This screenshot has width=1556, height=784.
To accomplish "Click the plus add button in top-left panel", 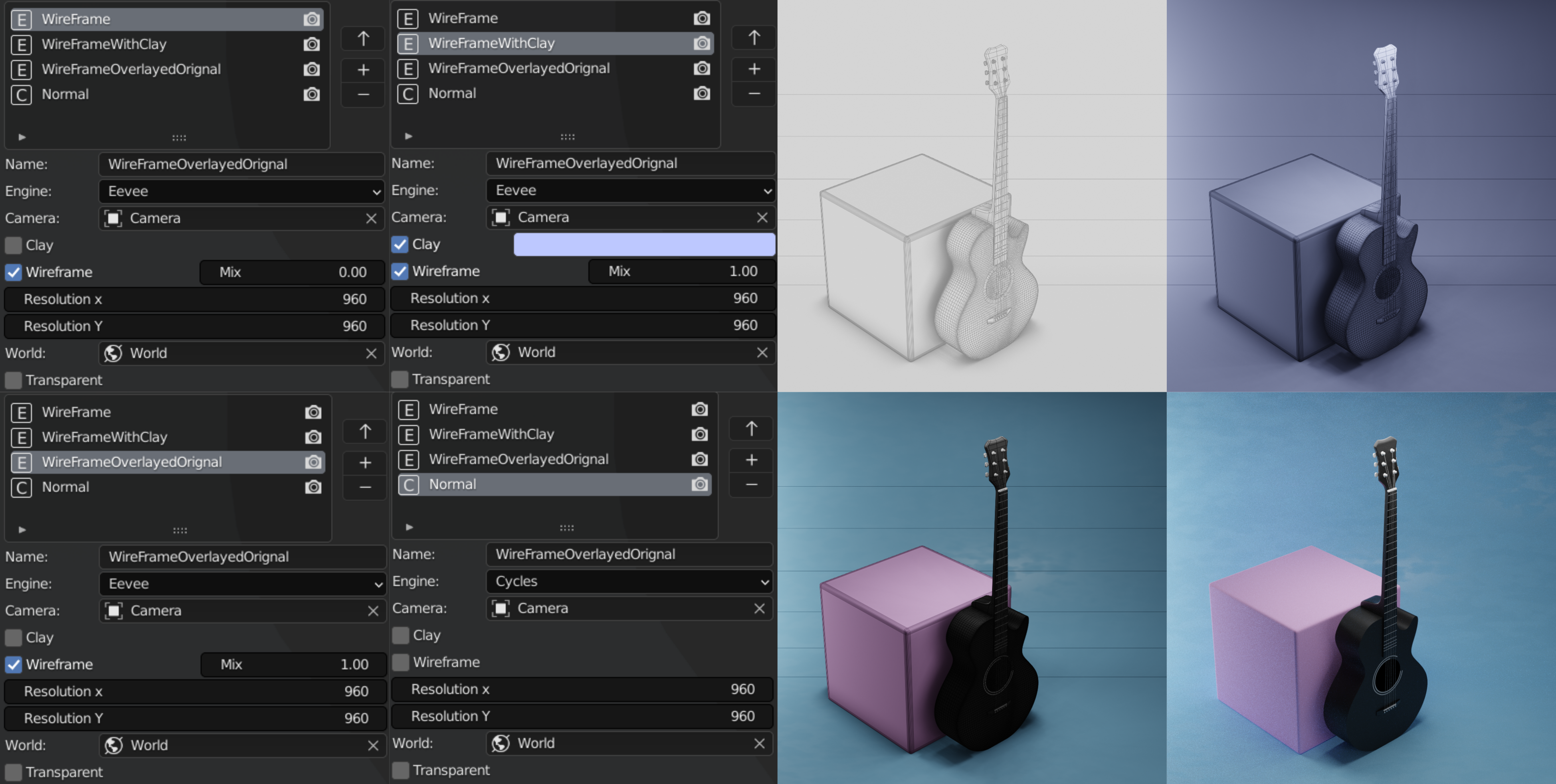I will coord(363,70).
